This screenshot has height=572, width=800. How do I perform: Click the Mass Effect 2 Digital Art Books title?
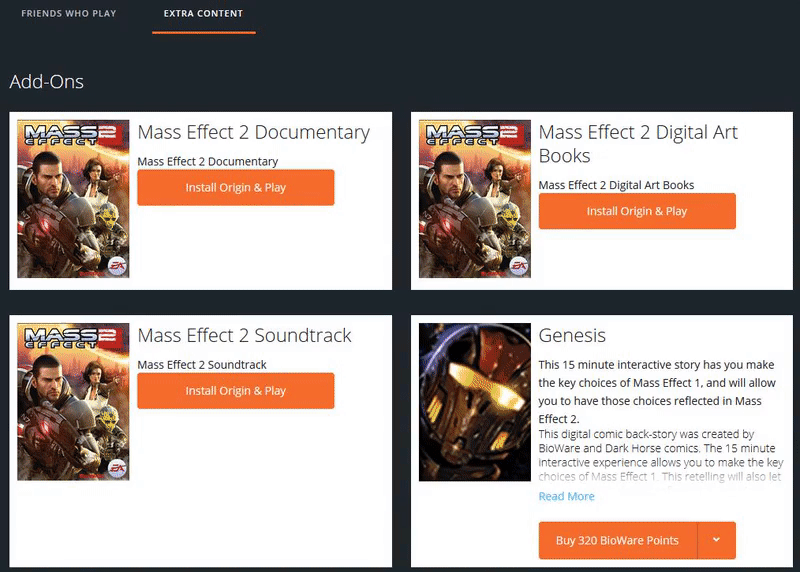click(638, 144)
